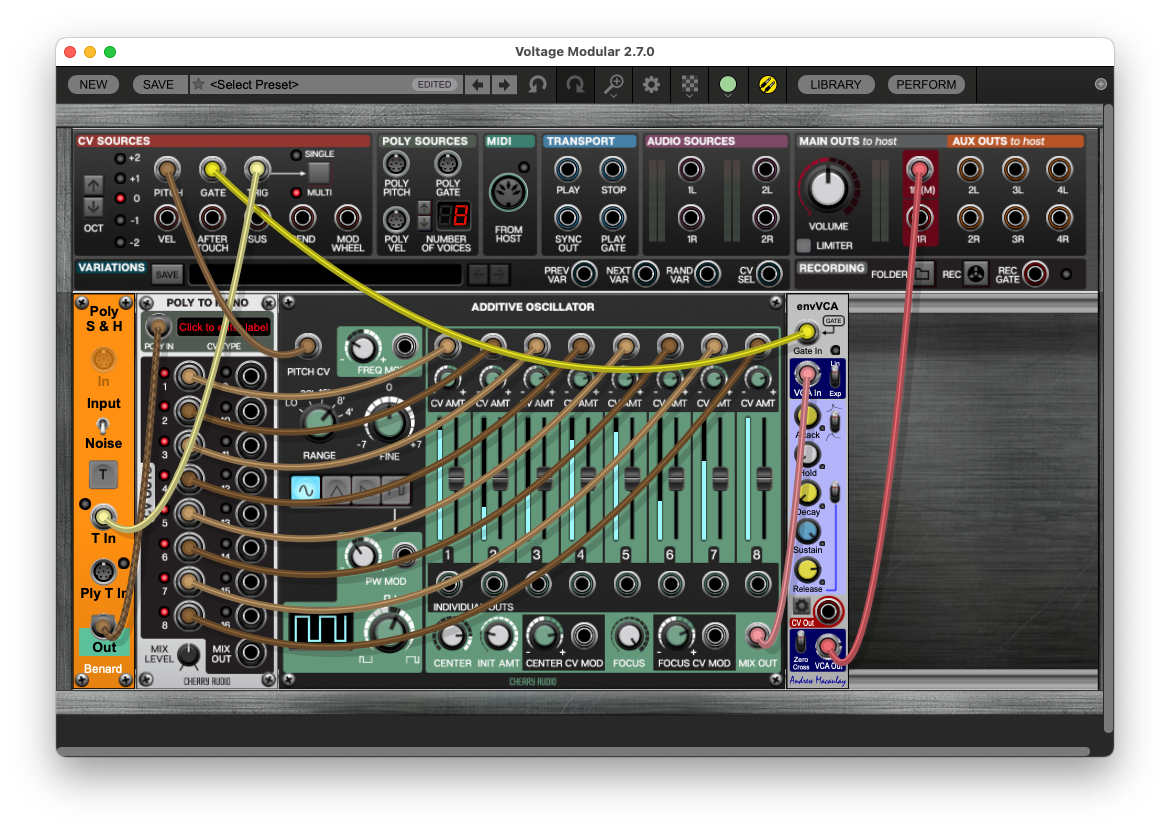Click the redo arrow icon
Viewport: 1170px width, 831px height.
tap(575, 84)
